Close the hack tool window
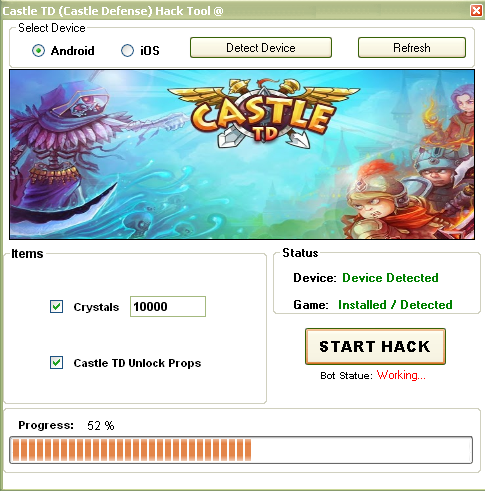This screenshot has height=491, width=486. pyautogui.click(x=476, y=11)
